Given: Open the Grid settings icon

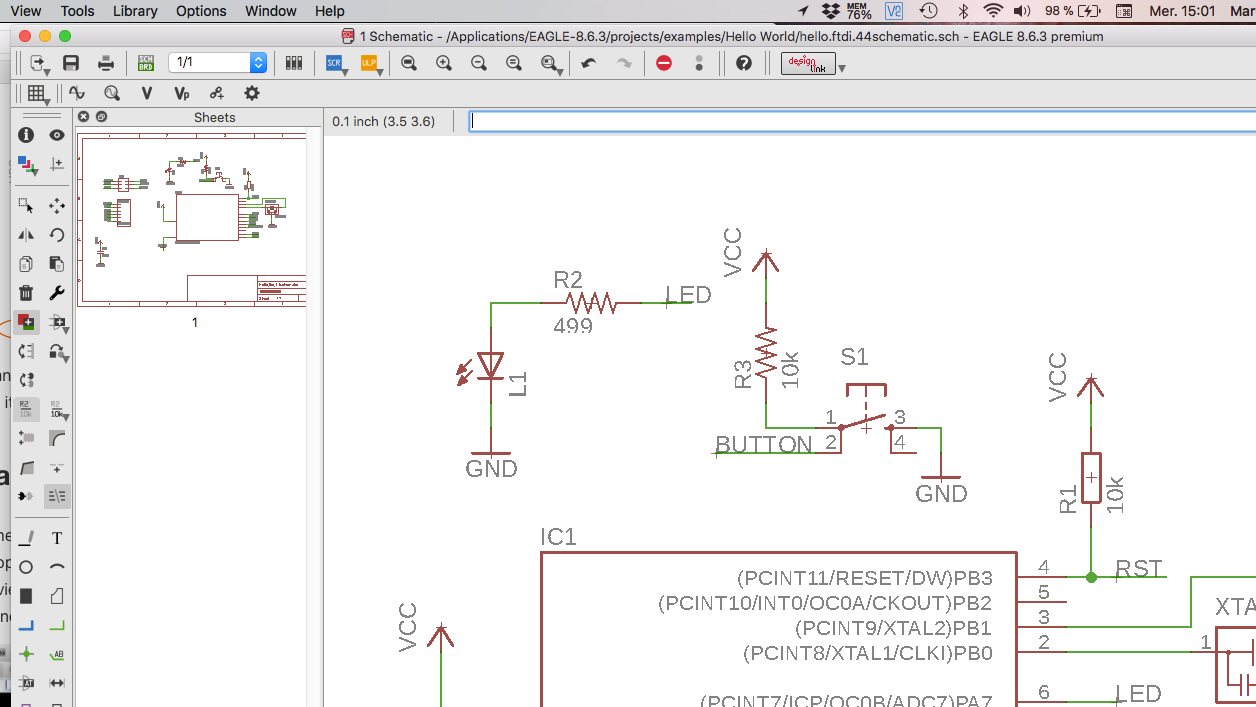Looking at the screenshot, I should click(38, 93).
